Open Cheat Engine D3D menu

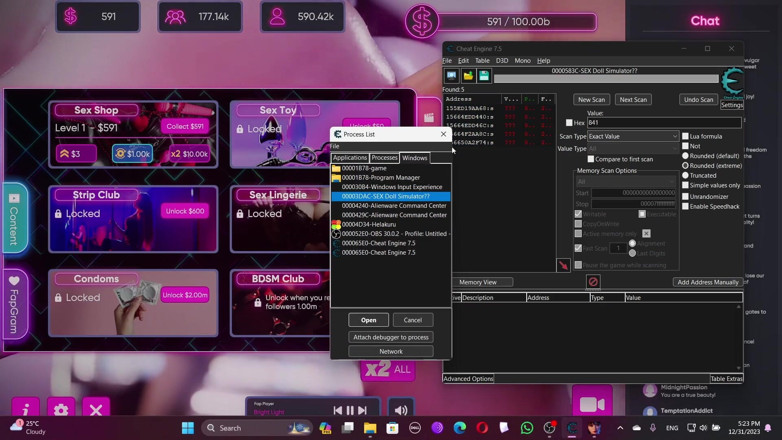click(502, 60)
